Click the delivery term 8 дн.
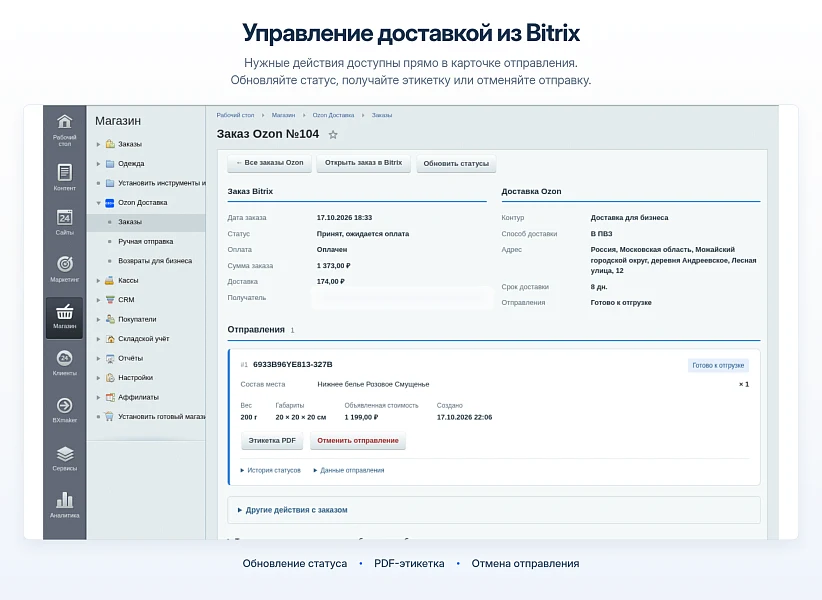Screen dimensions: 822x600 point(599,287)
